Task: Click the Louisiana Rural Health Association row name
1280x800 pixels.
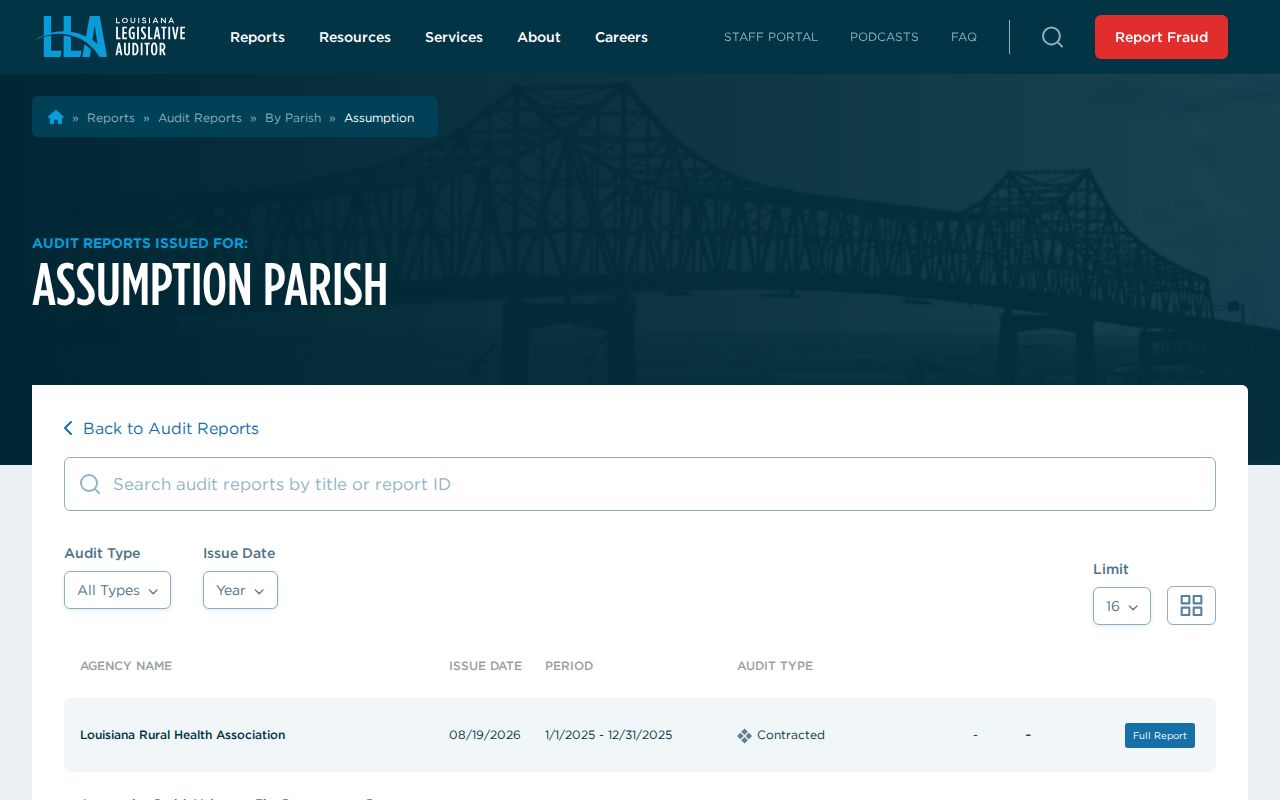Action: click(183, 735)
